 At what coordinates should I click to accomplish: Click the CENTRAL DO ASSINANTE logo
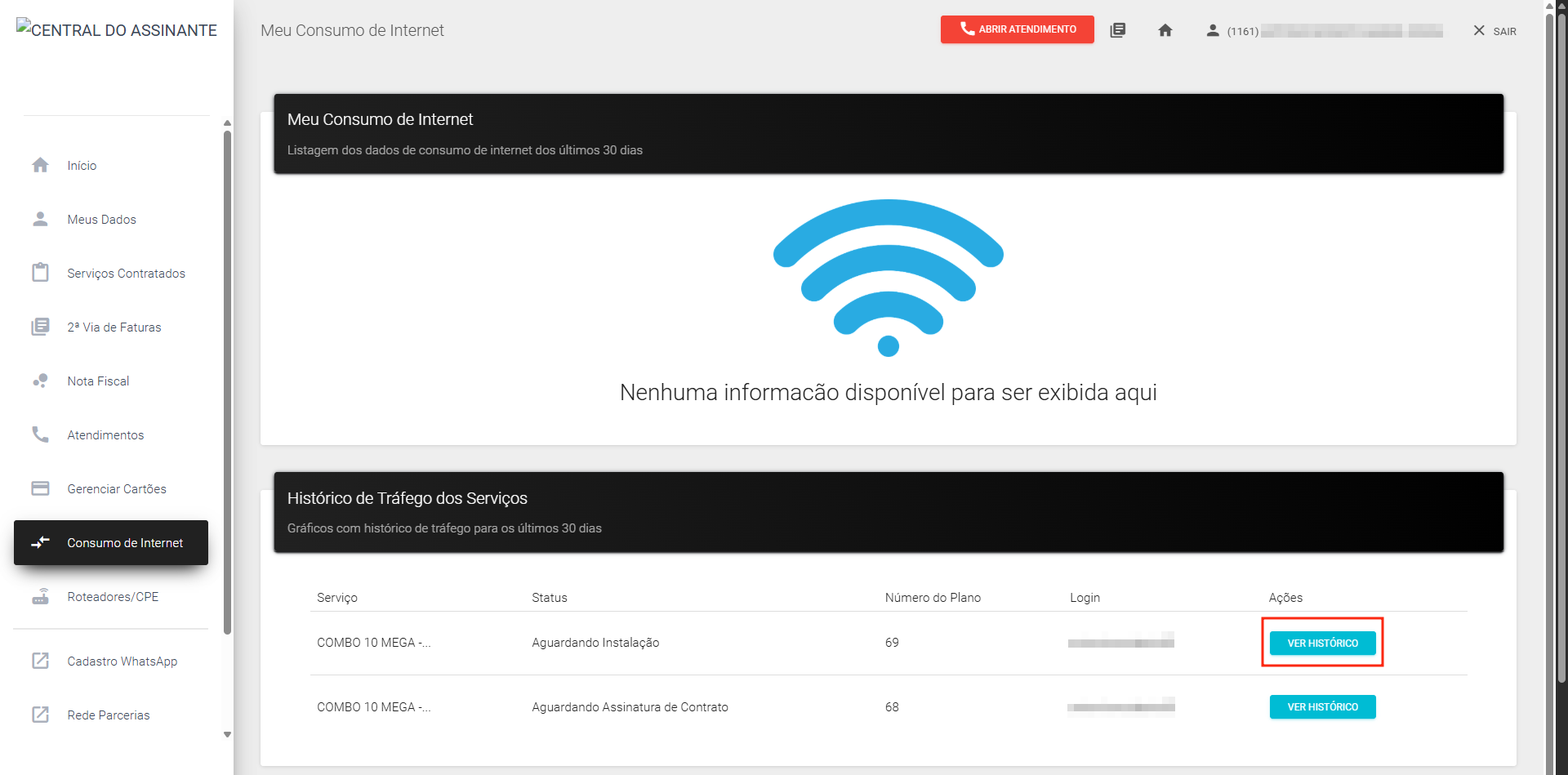point(117,29)
